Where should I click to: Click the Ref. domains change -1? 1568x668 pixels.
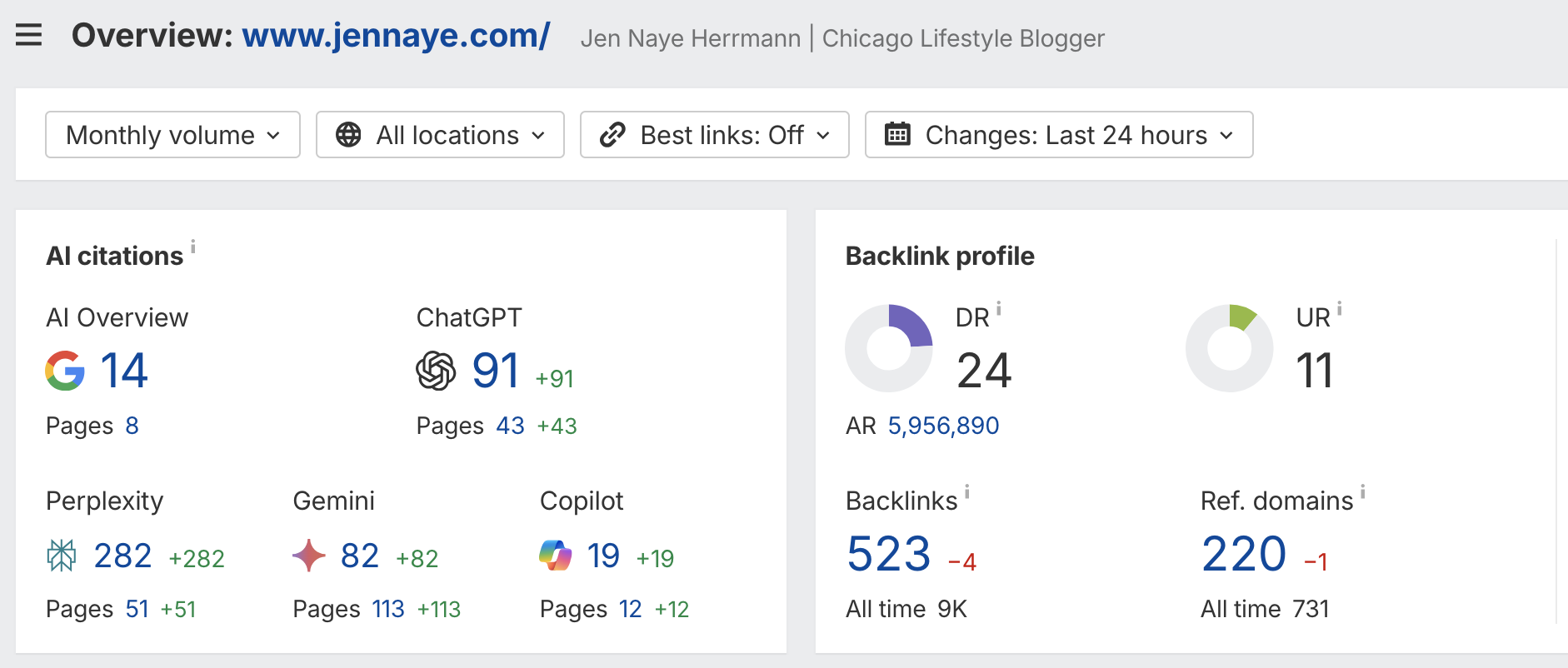pyautogui.click(x=1316, y=562)
